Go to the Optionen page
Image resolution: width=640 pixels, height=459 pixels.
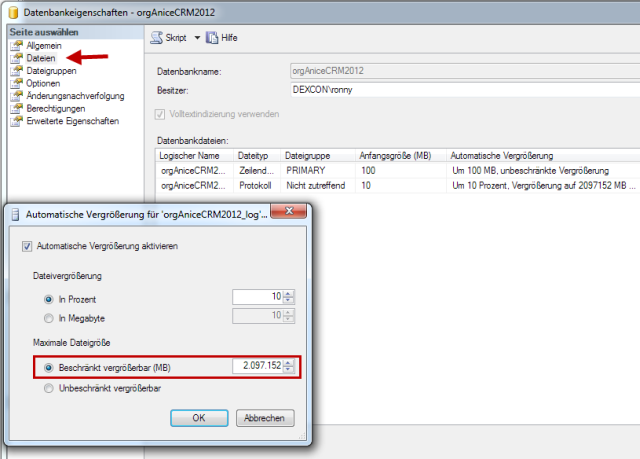(43, 84)
